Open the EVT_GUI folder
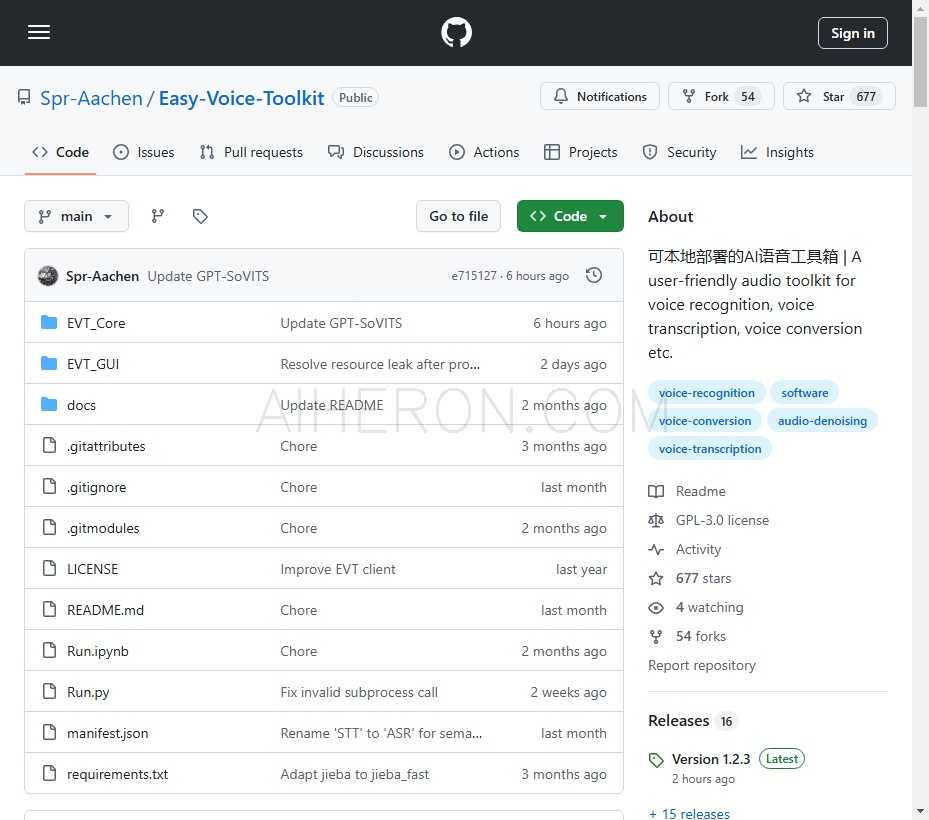This screenshot has height=820, width=929. (x=93, y=364)
